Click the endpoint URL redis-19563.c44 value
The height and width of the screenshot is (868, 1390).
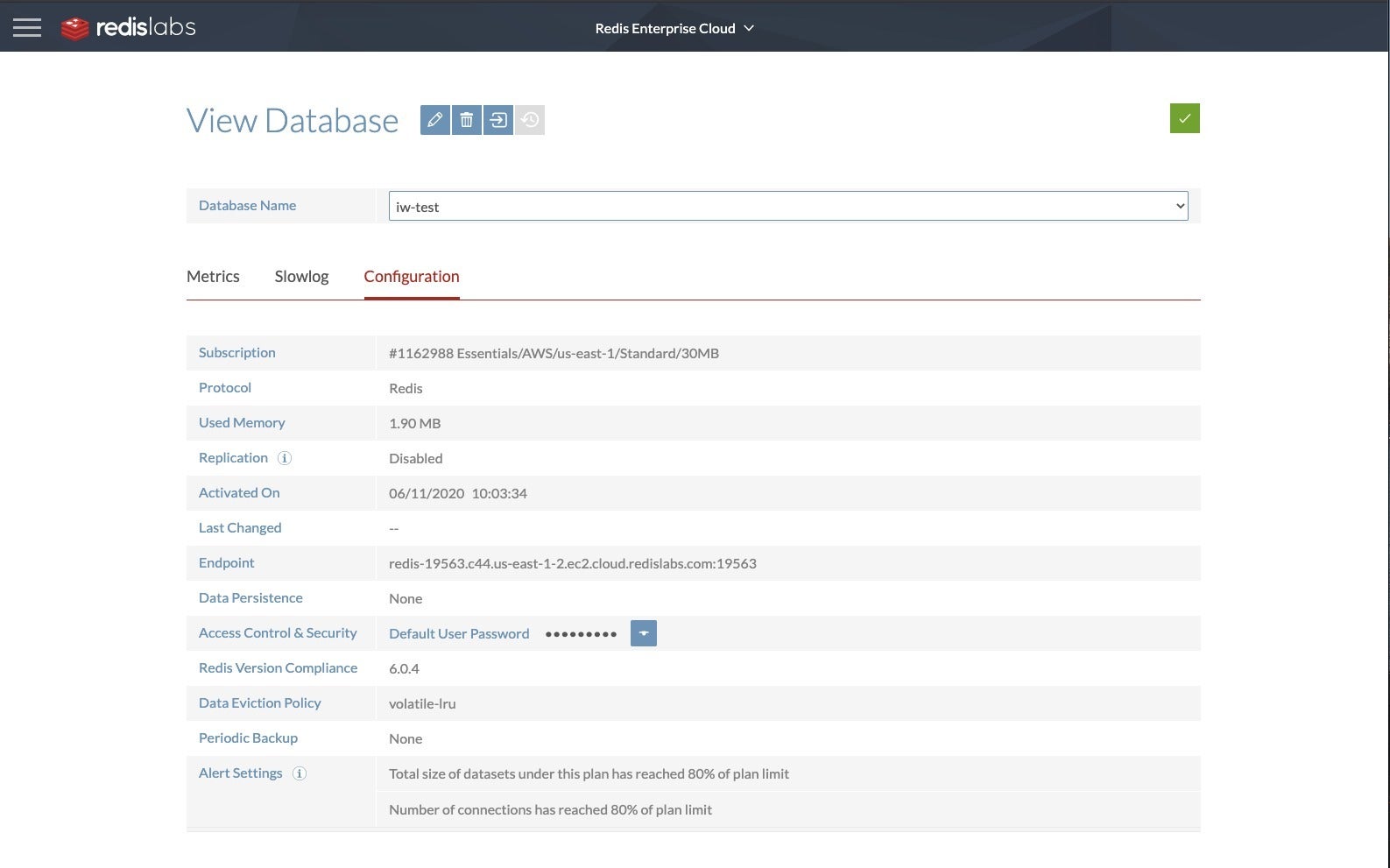[573, 563]
